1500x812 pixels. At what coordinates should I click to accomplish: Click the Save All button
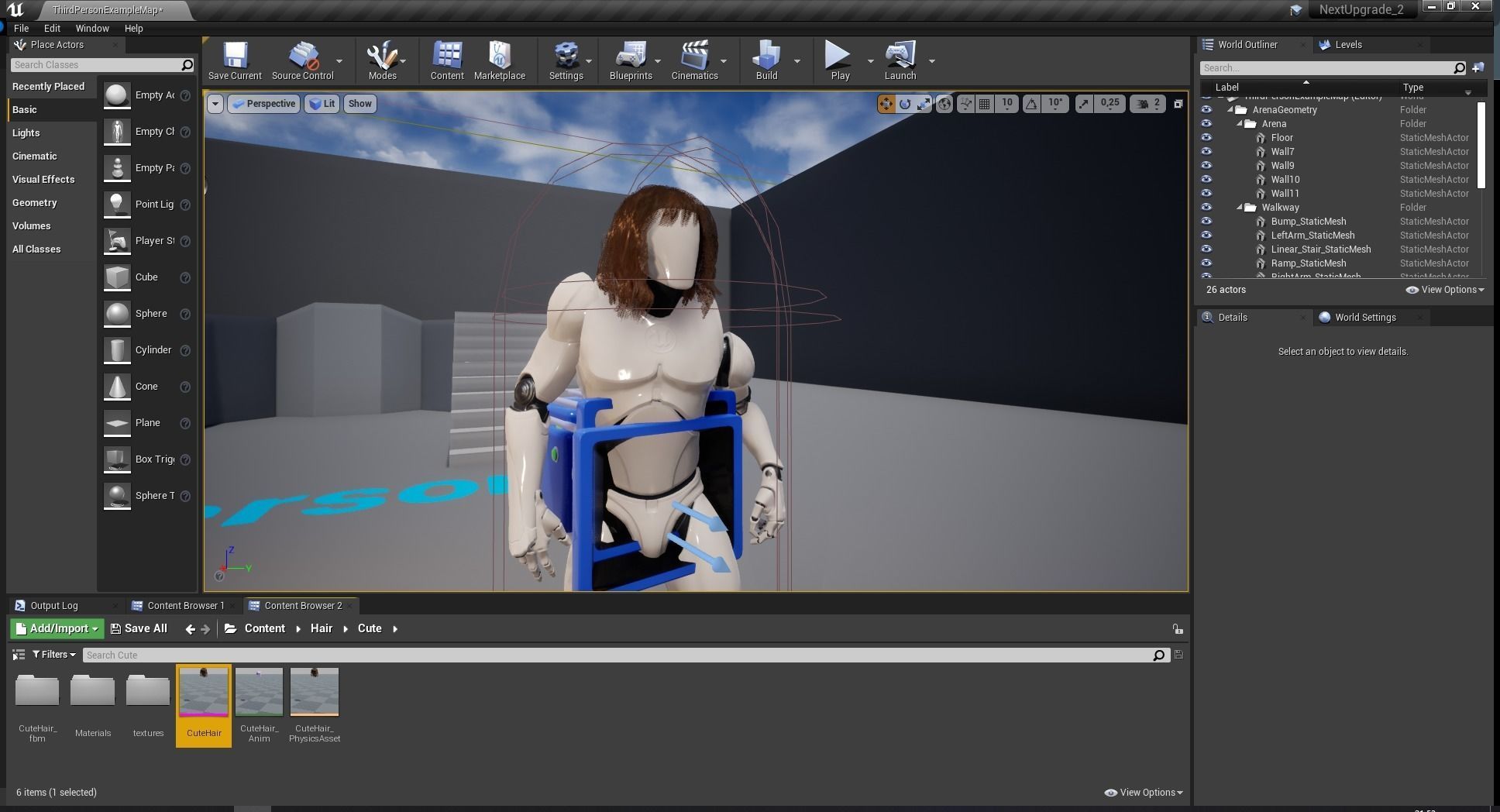(x=139, y=629)
